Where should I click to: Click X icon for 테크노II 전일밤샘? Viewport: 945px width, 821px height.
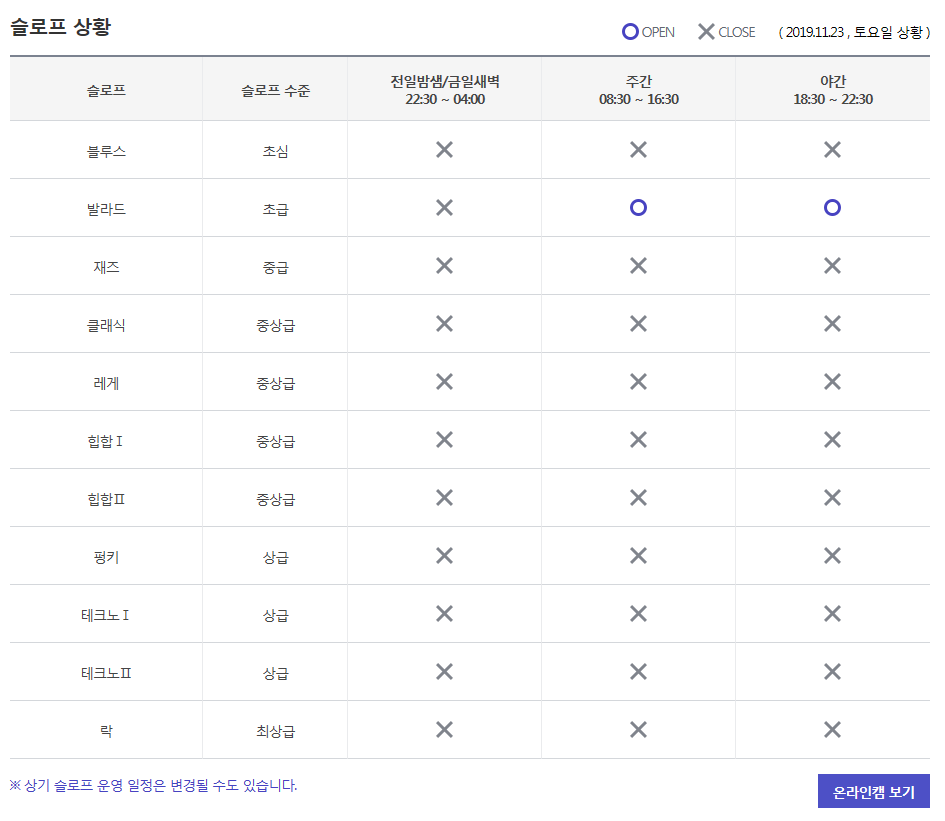444,672
